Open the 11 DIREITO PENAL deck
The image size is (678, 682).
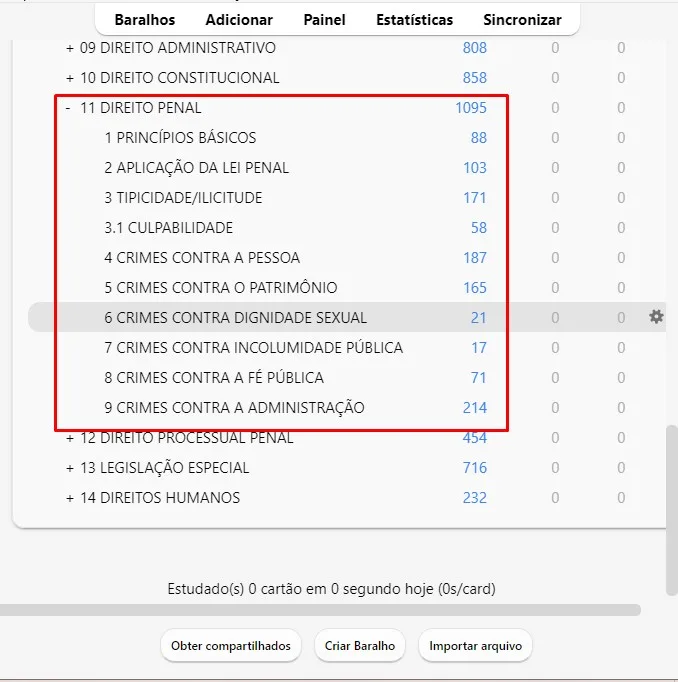pos(140,108)
